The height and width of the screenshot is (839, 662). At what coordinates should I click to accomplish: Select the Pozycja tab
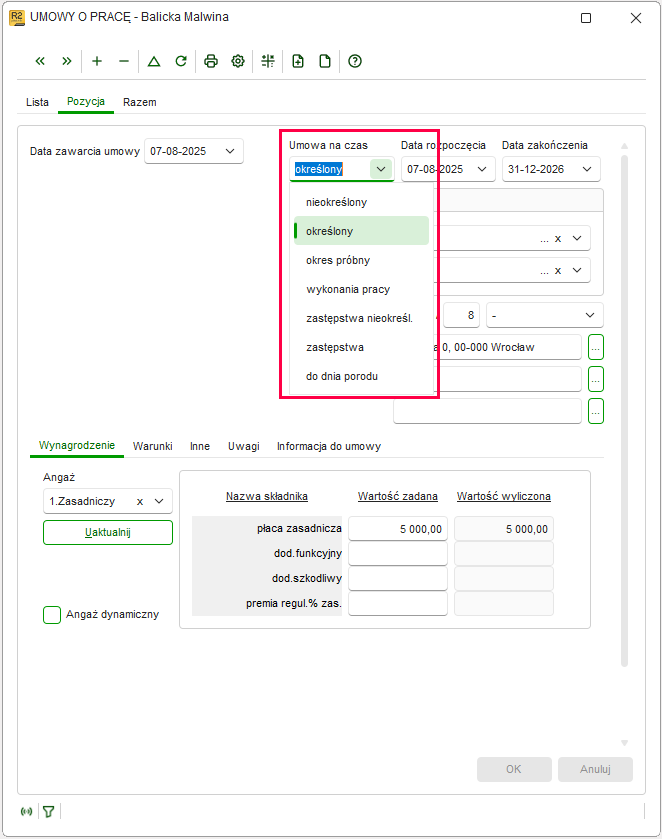(86, 102)
